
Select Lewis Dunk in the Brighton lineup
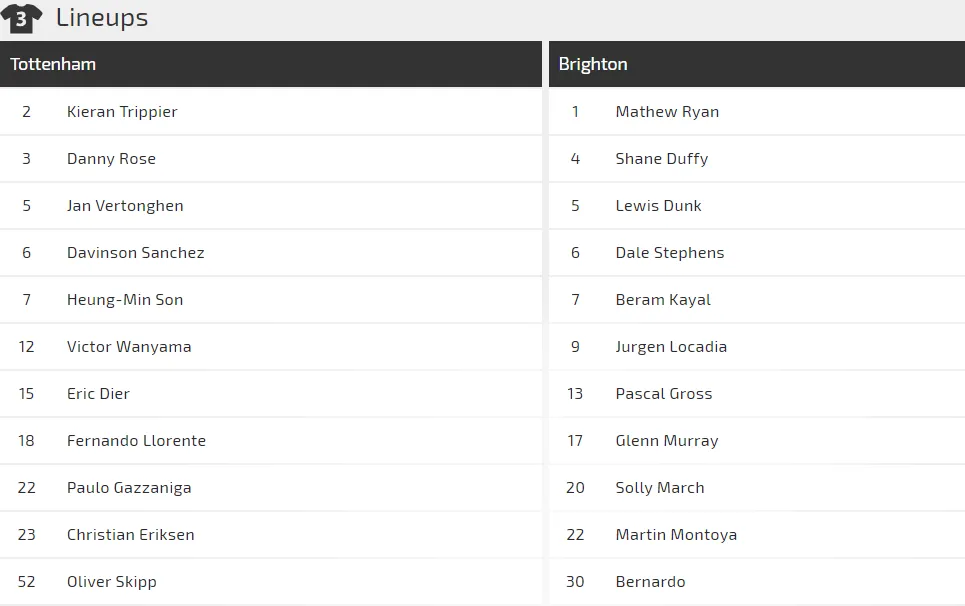pos(659,206)
